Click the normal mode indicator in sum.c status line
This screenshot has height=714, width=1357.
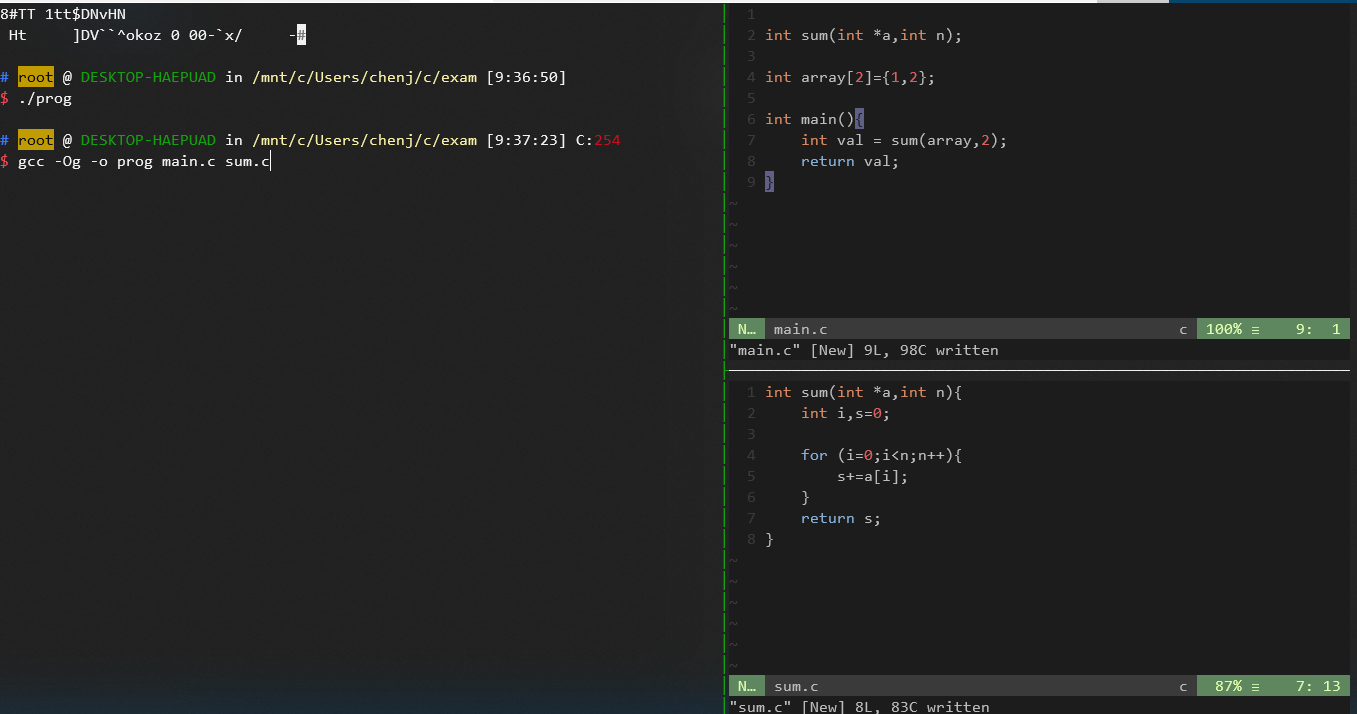(x=747, y=686)
